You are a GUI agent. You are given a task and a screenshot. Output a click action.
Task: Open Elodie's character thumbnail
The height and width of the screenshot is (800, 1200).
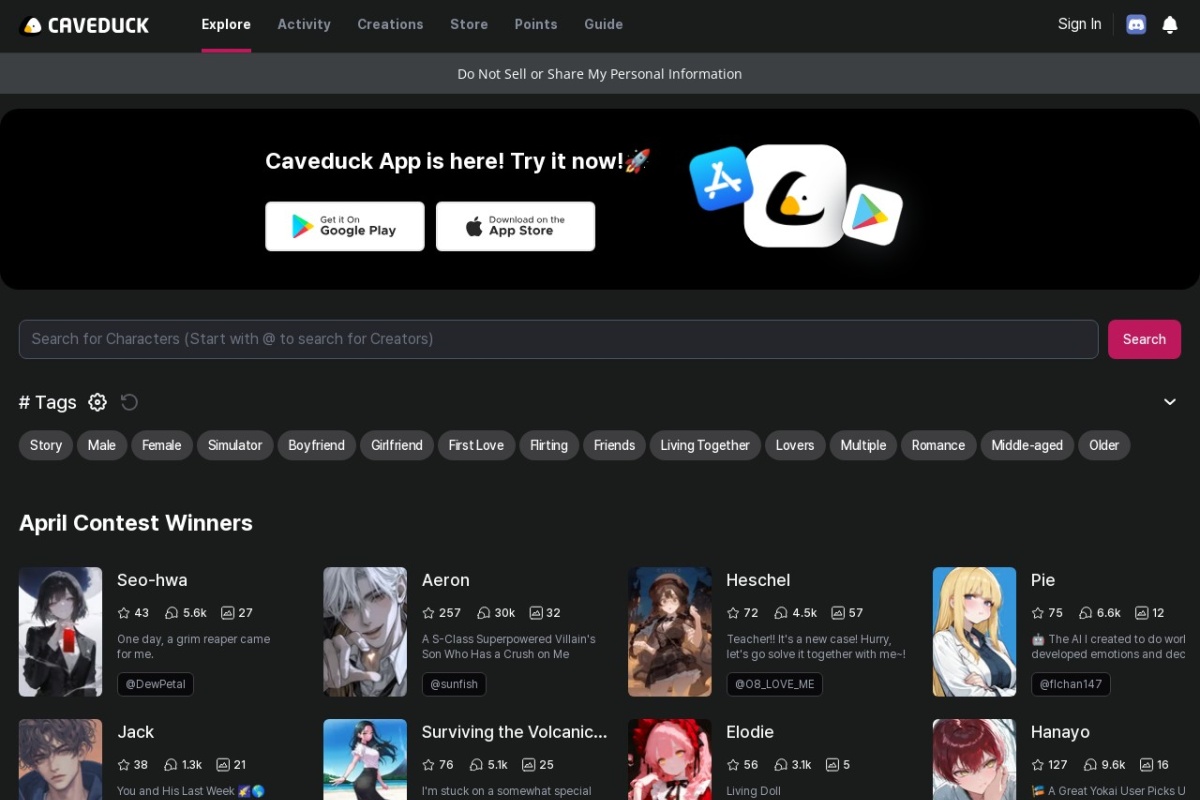(669, 760)
